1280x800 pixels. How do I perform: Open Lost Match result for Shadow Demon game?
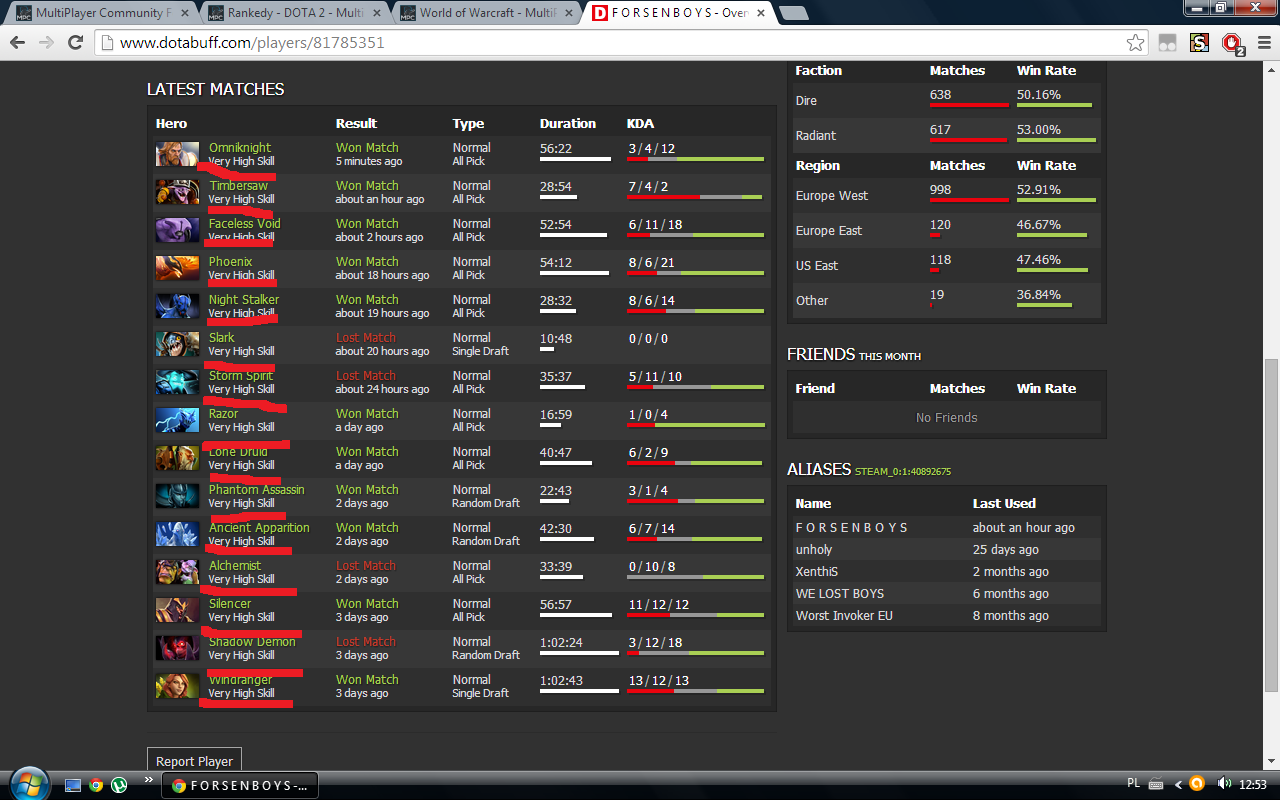(366, 642)
